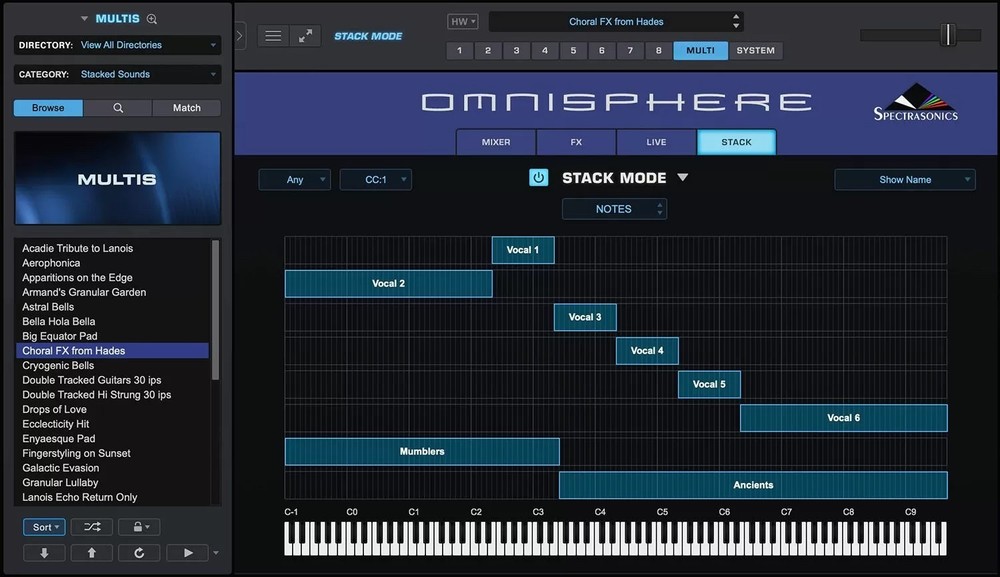This screenshot has height=577, width=1000.
Task: Select part 8 button
Action: coord(659,50)
